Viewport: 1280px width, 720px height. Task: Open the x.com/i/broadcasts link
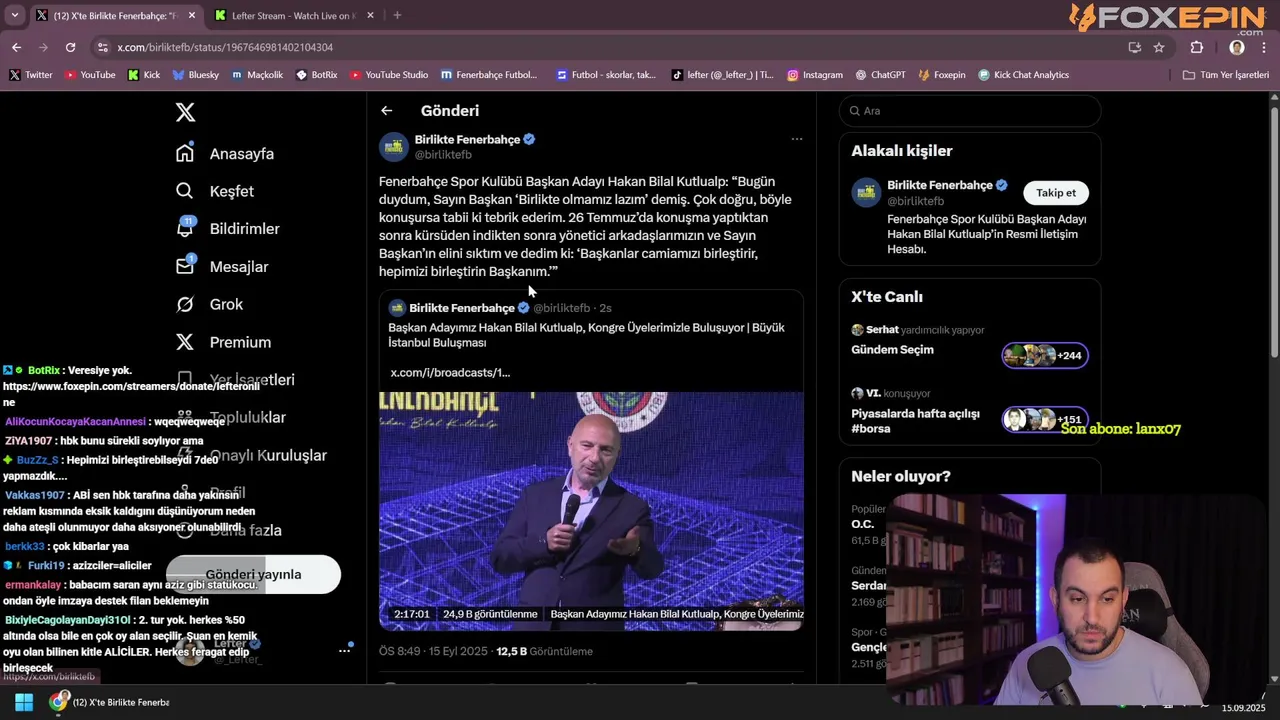450,372
